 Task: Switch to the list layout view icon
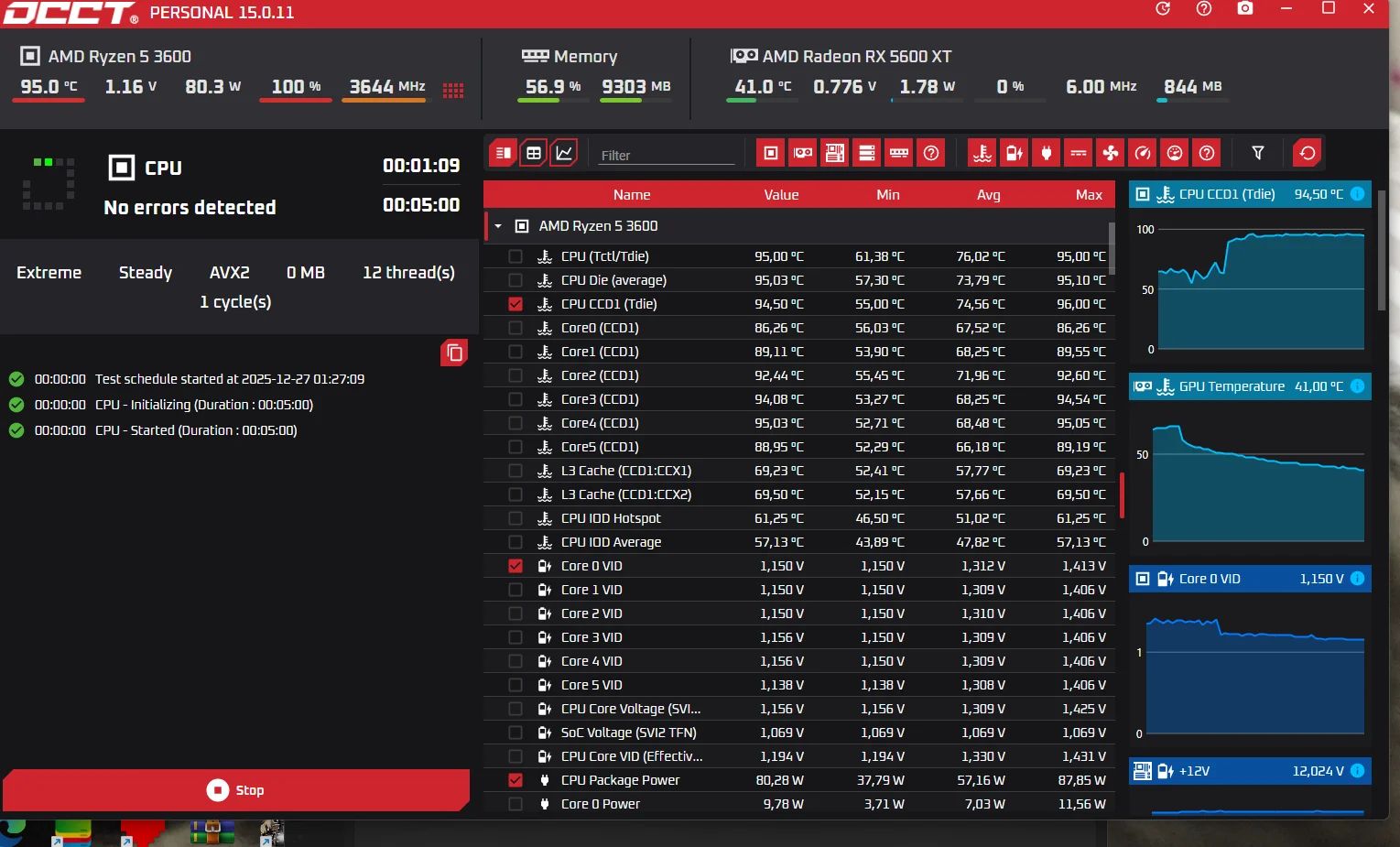503,153
